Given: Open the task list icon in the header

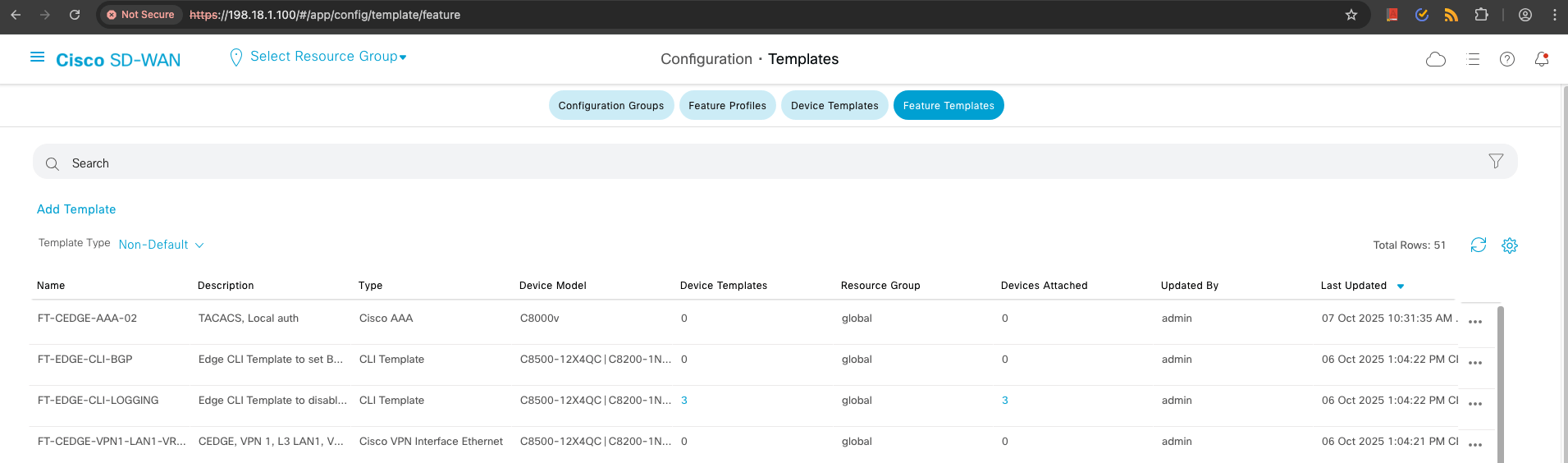Looking at the screenshot, I should [x=1473, y=59].
